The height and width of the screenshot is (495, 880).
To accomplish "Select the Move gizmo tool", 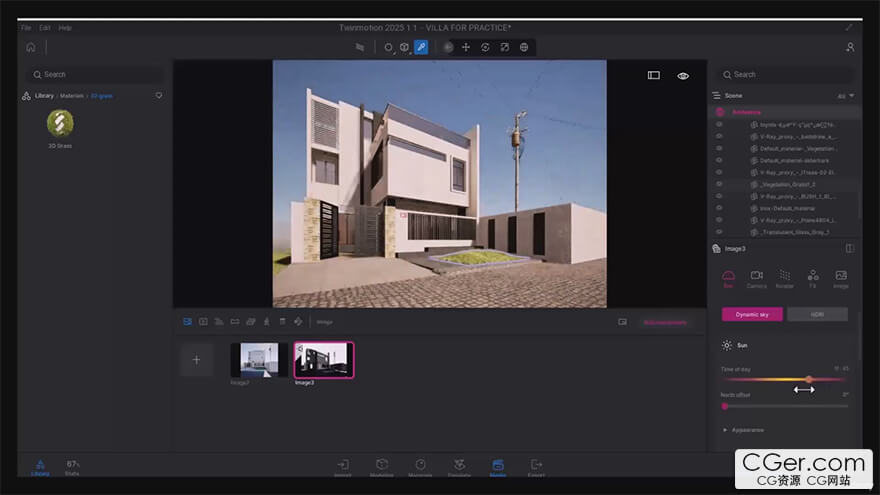I will coord(466,47).
